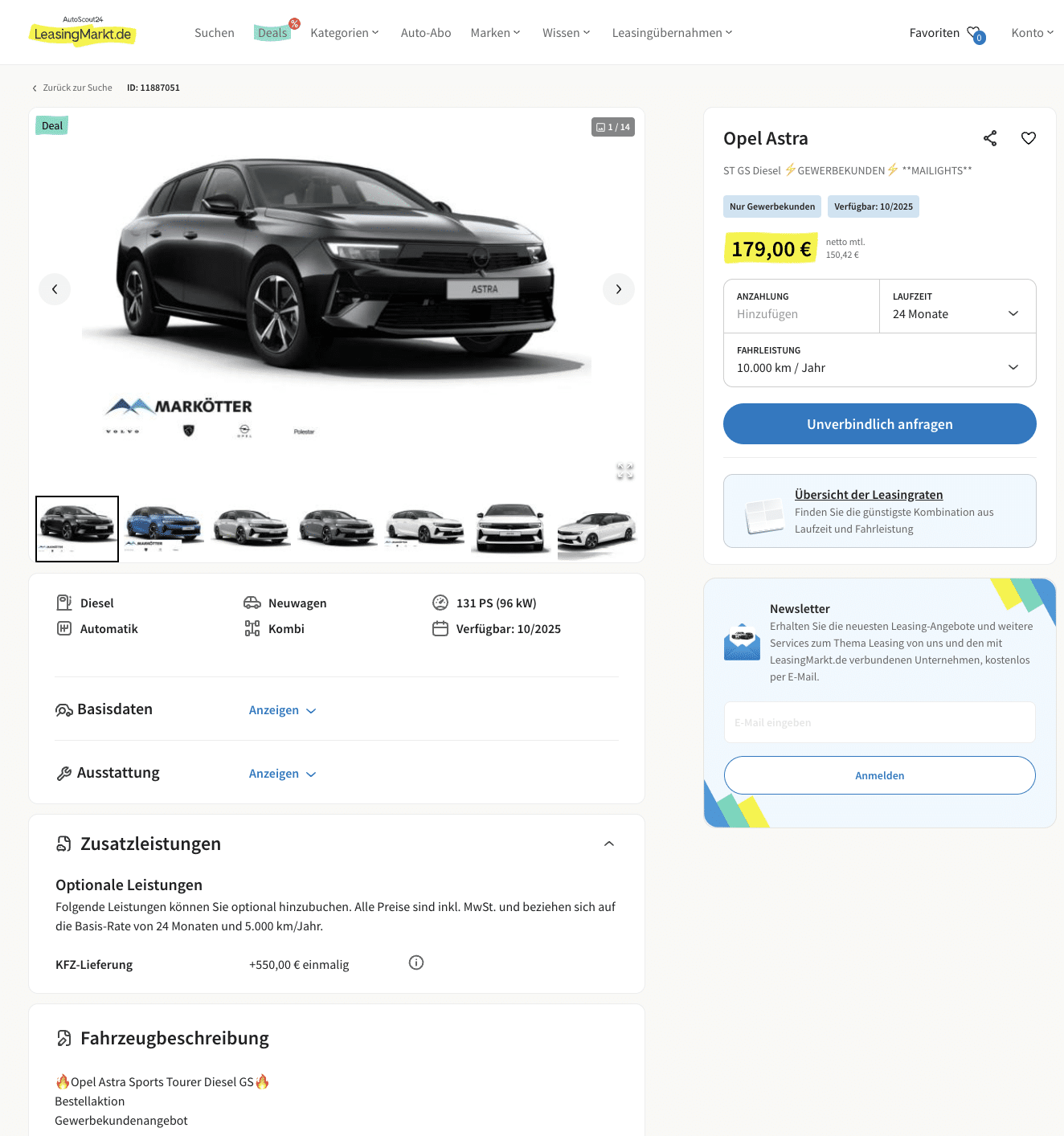Open the Laufzeit 24 Monate dropdown

click(x=958, y=306)
